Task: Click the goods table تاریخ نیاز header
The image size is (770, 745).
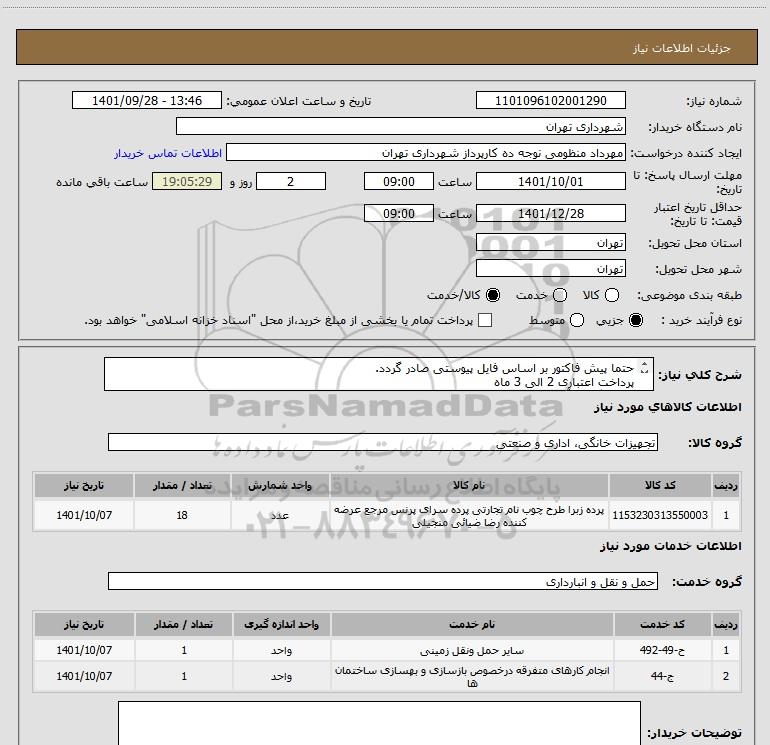Action: click(x=84, y=485)
